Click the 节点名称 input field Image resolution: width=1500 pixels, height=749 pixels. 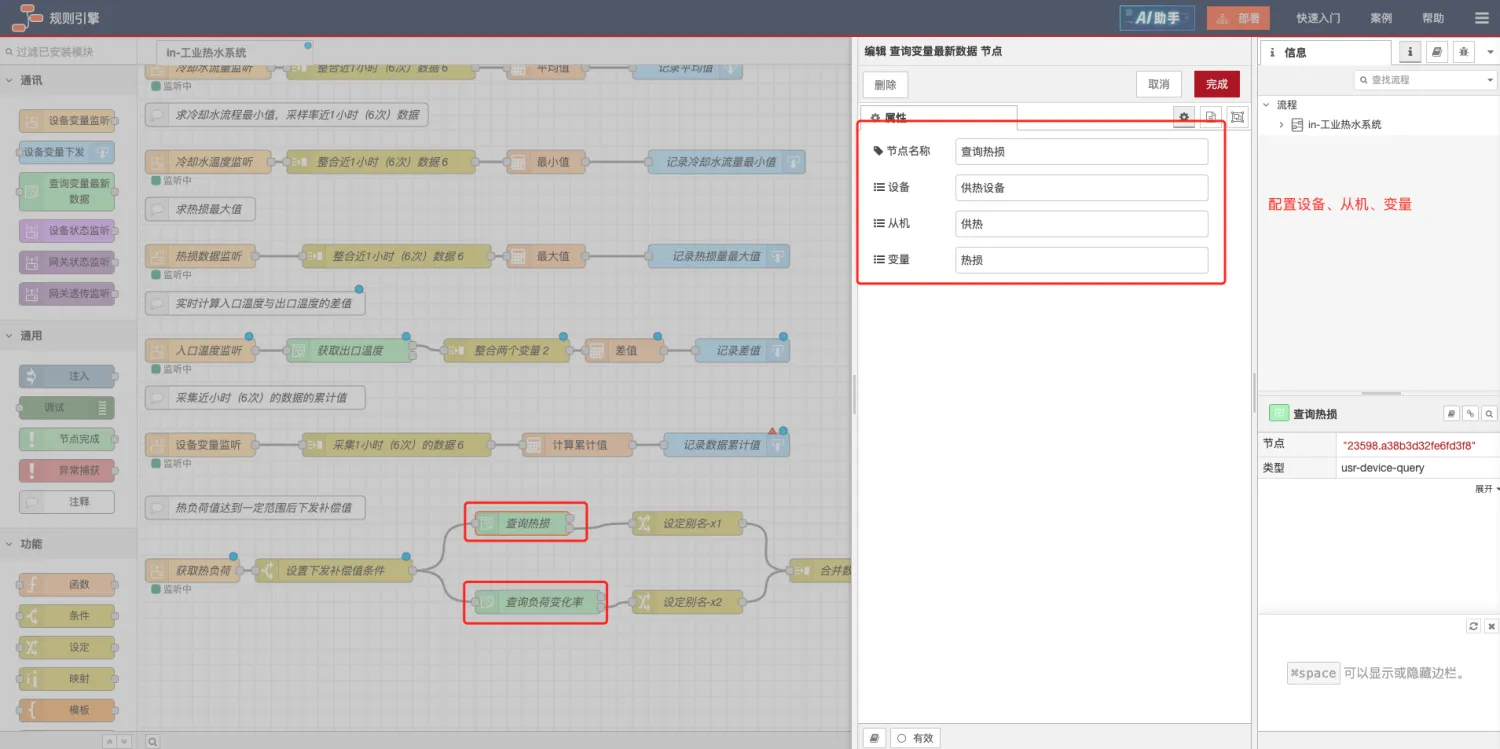(1081, 151)
